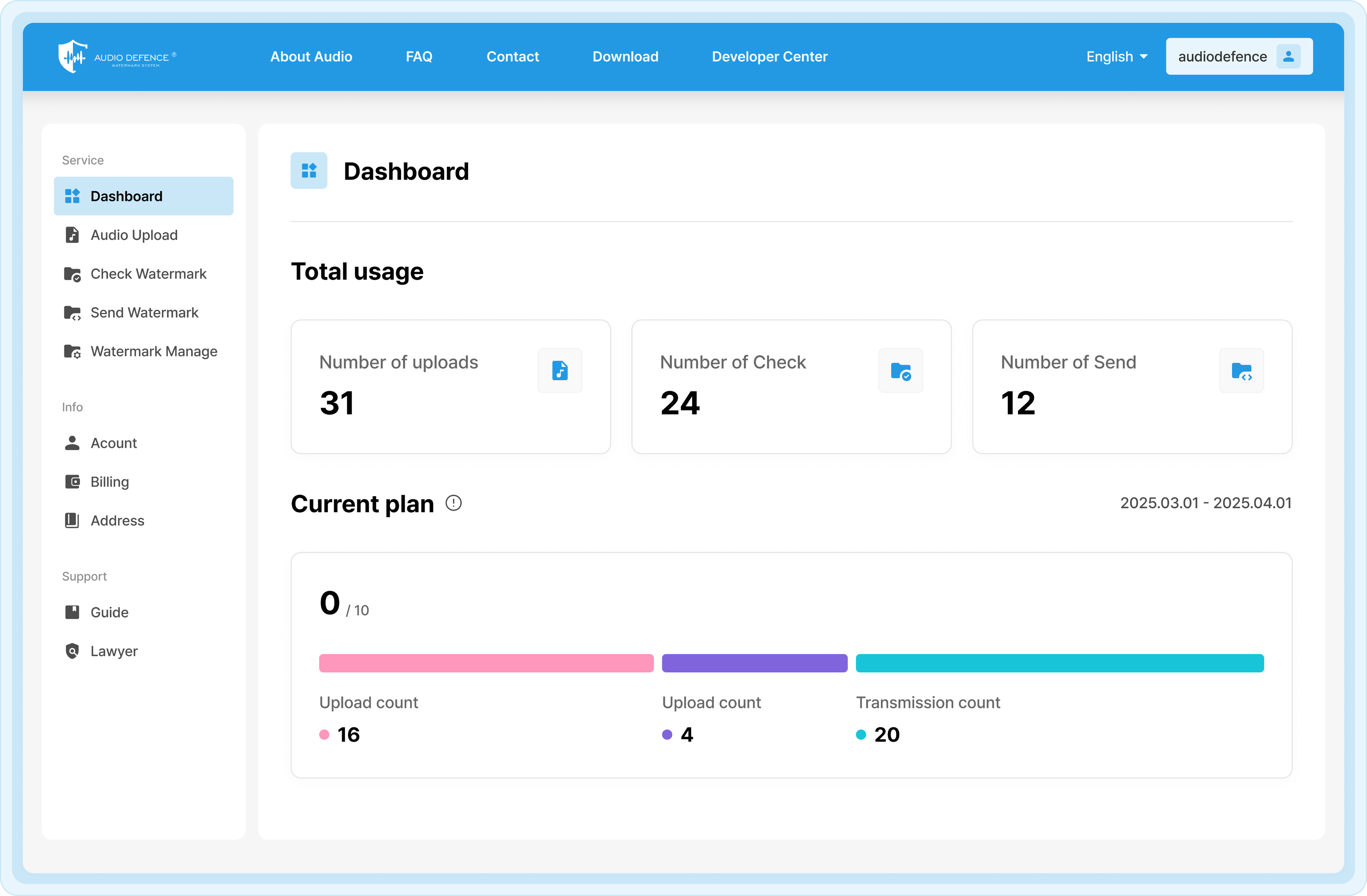Open Send Watermark via its sidebar icon
Image resolution: width=1367 pixels, height=896 pixels.
coord(73,313)
